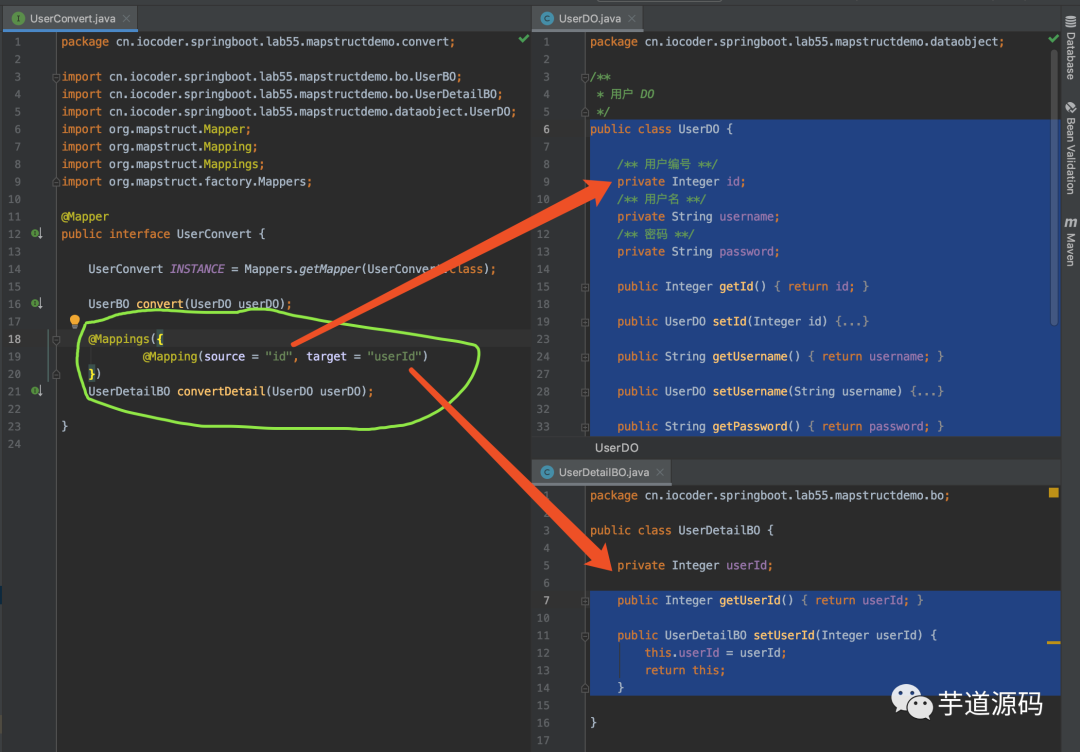Close the UserConvert.java tab

(x=126, y=19)
